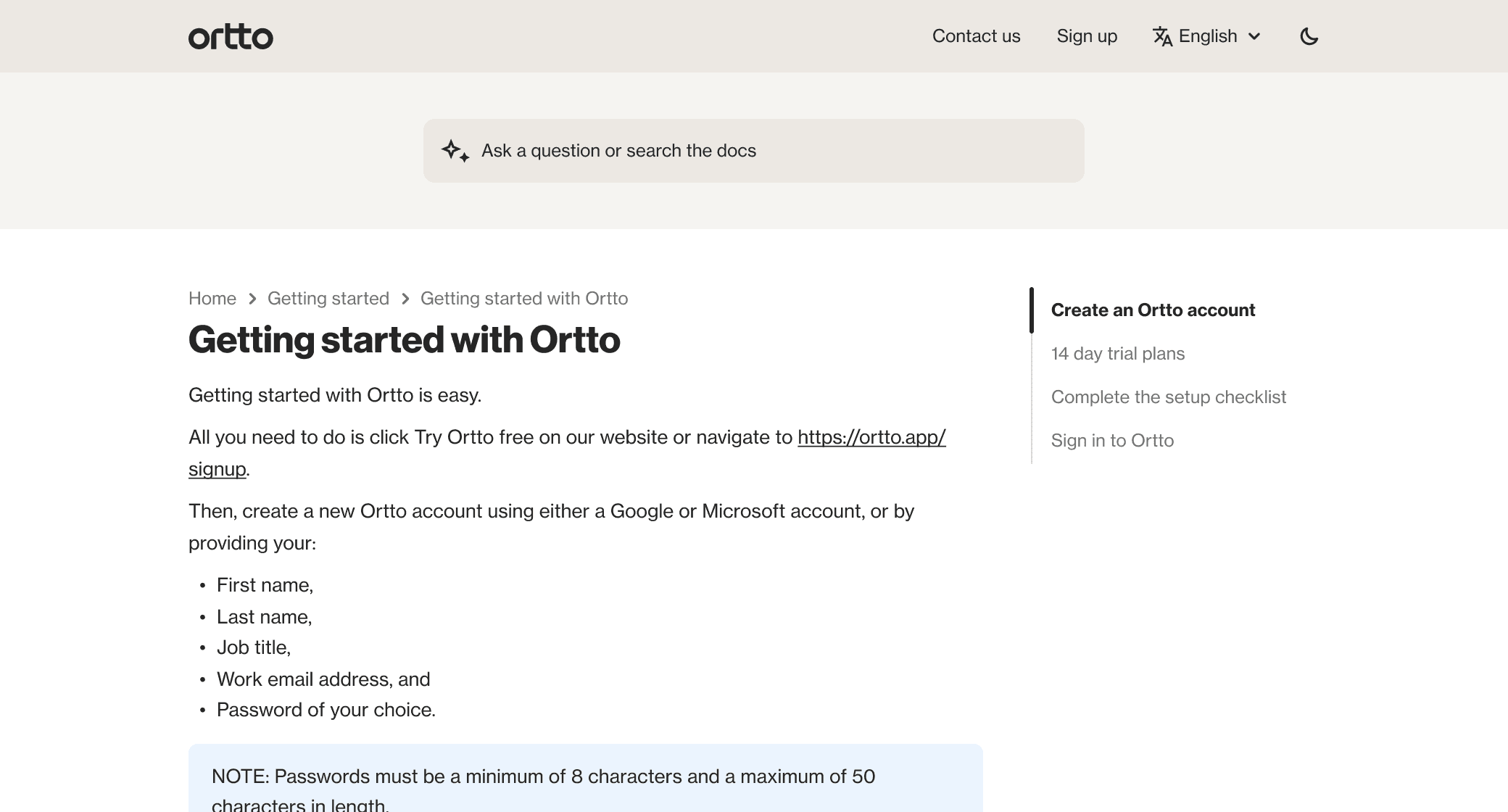The width and height of the screenshot is (1508, 812).
Task: Open the Getting started breadcrumb link
Action: [x=328, y=298]
